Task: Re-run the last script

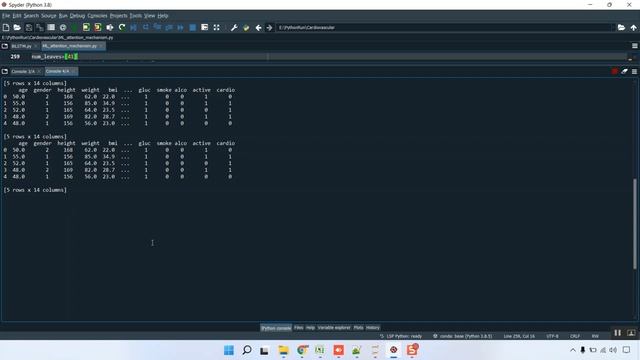Action: (x=122, y=27)
